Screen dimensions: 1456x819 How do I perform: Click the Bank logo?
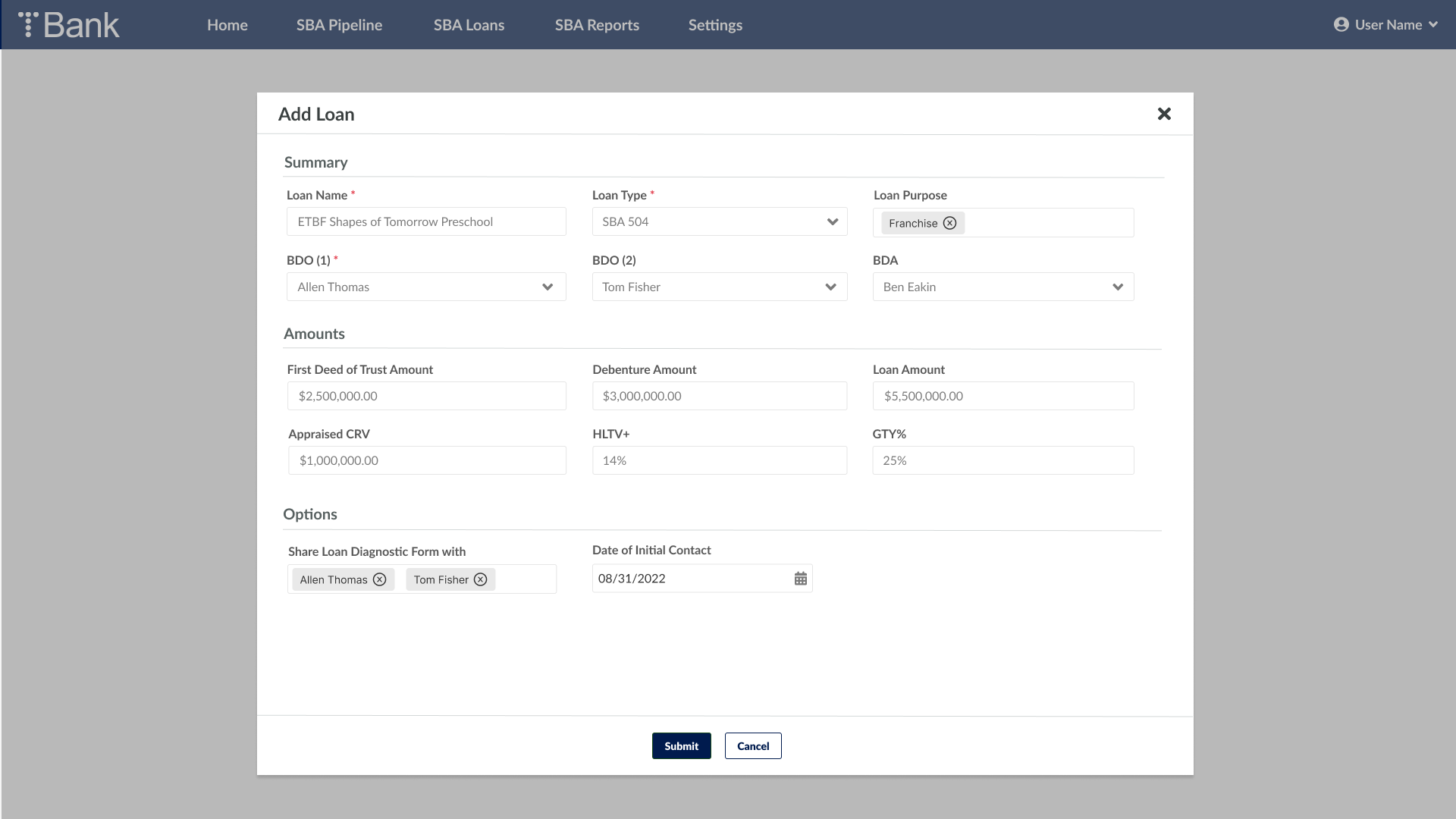click(70, 25)
